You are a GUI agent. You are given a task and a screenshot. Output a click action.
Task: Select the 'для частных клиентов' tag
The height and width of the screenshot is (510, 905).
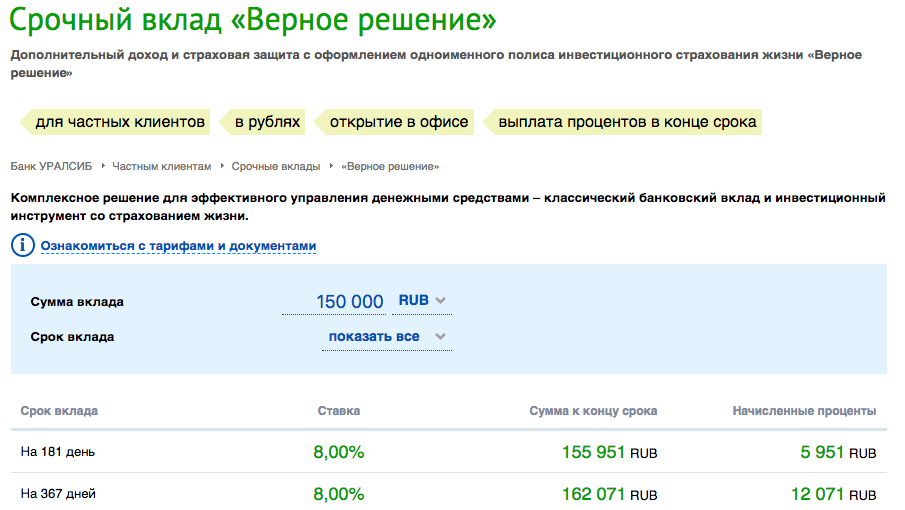(x=115, y=122)
